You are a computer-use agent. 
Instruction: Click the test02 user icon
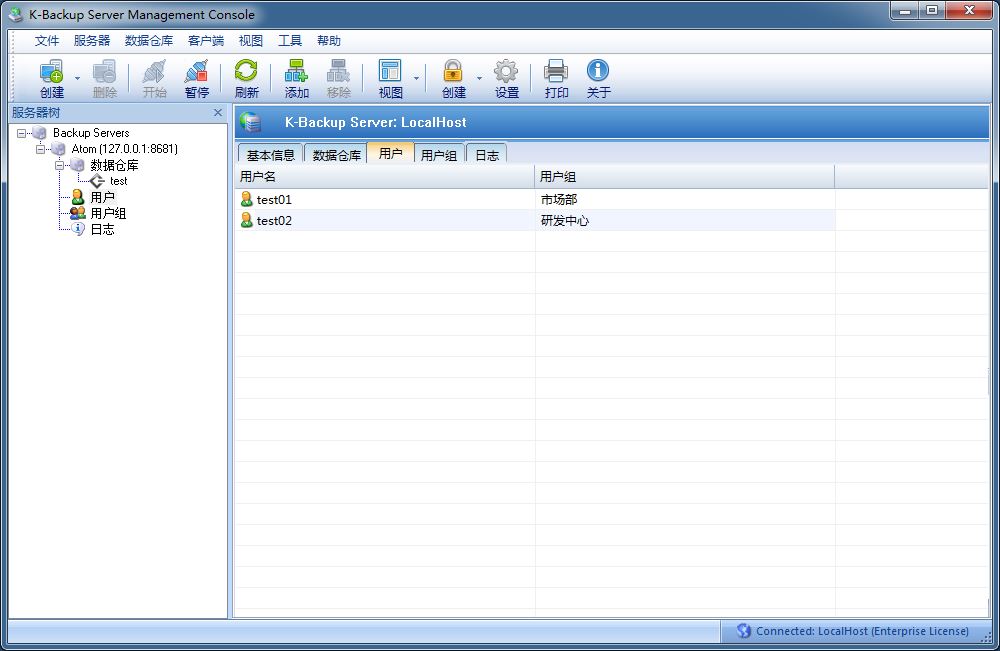pos(247,221)
